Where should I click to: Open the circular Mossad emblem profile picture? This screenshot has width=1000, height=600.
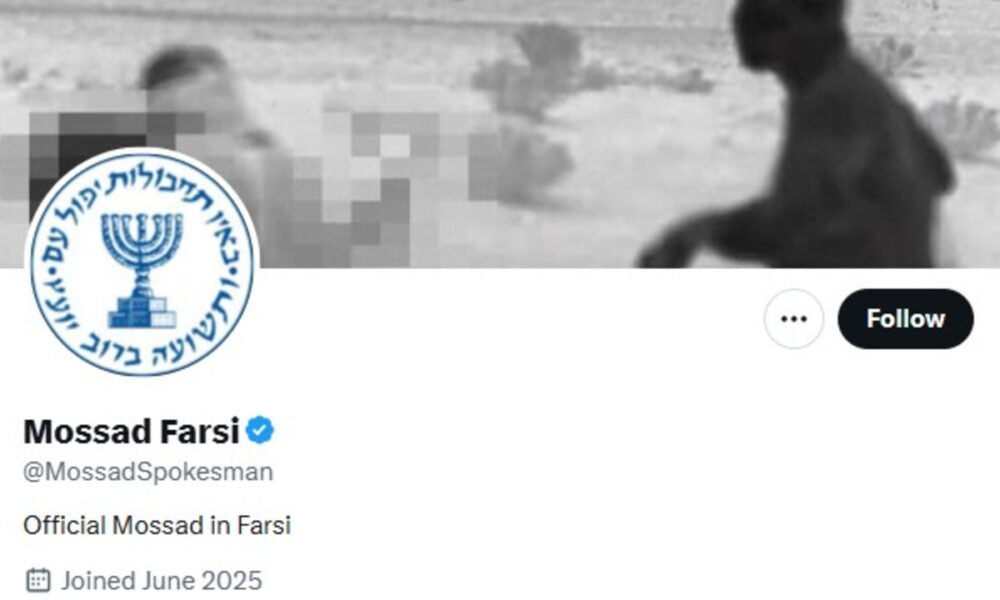[142, 262]
